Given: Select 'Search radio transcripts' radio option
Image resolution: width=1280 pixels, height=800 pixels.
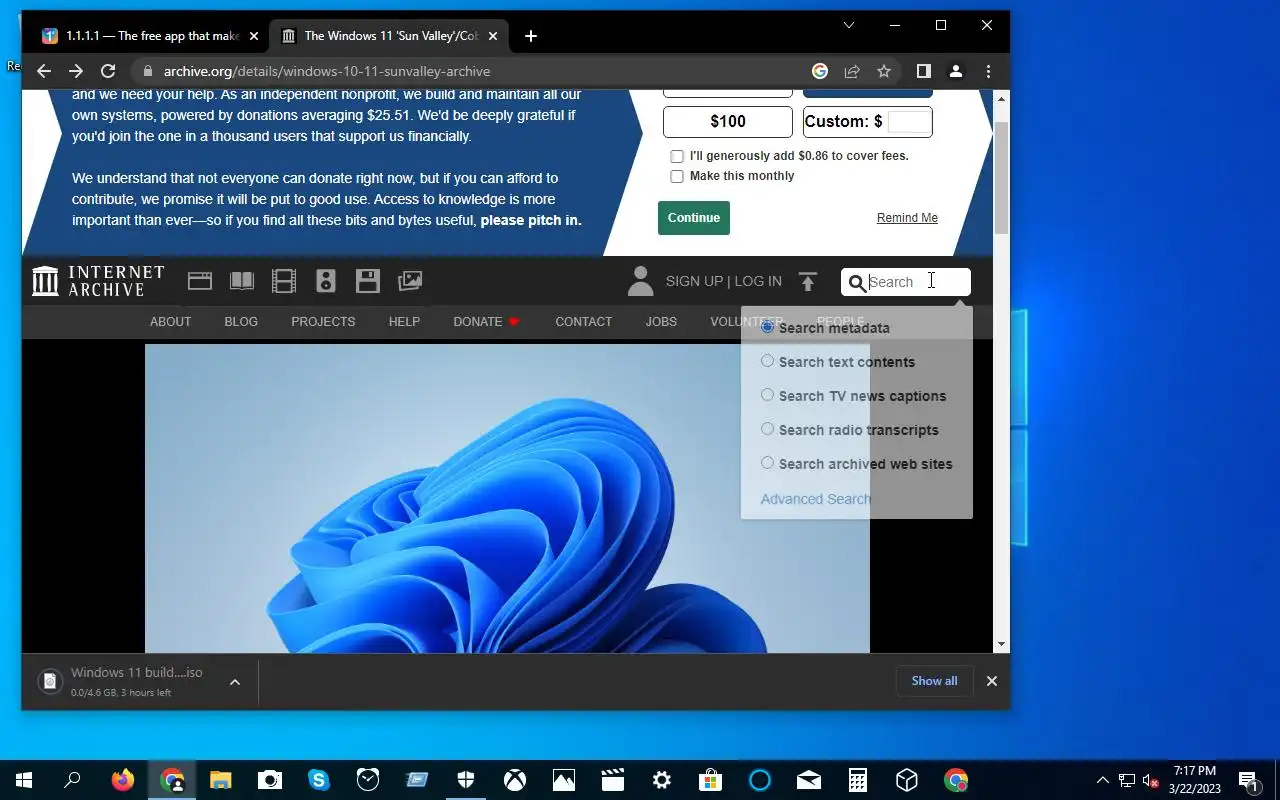Looking at the screenshot, I should (x=767, y=429).
